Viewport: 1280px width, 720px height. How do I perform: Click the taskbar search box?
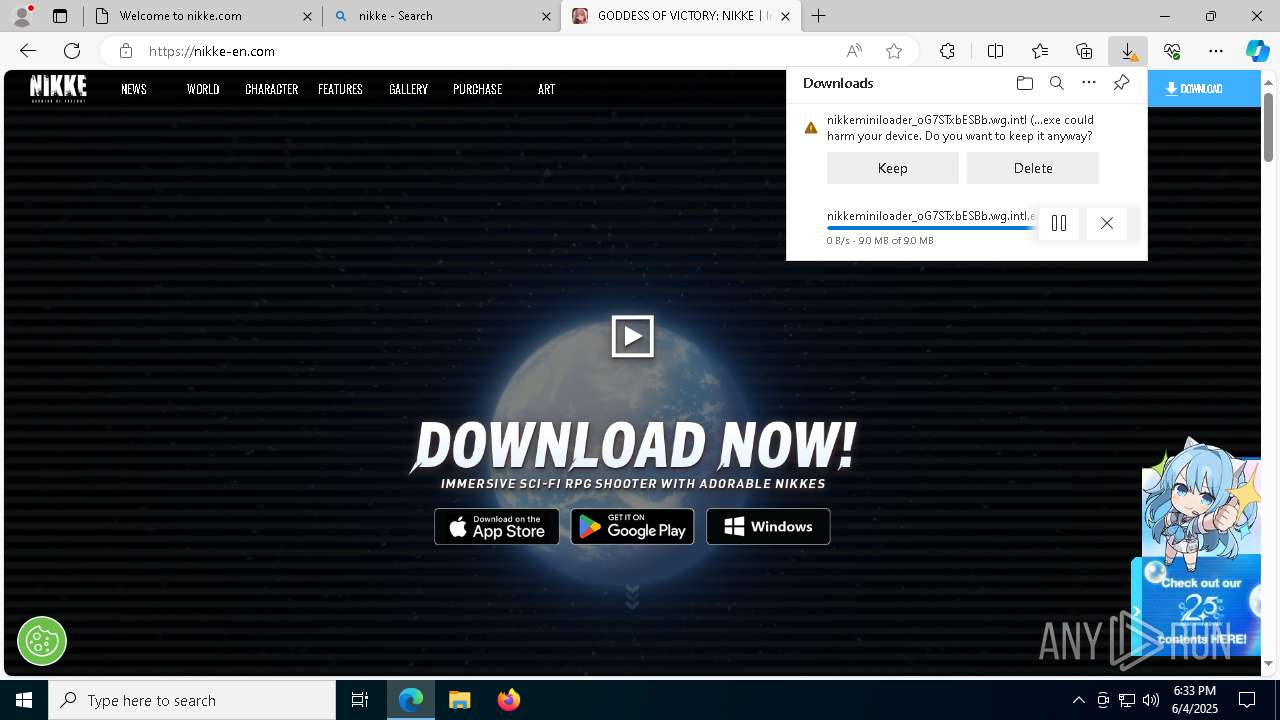point(192,700)
